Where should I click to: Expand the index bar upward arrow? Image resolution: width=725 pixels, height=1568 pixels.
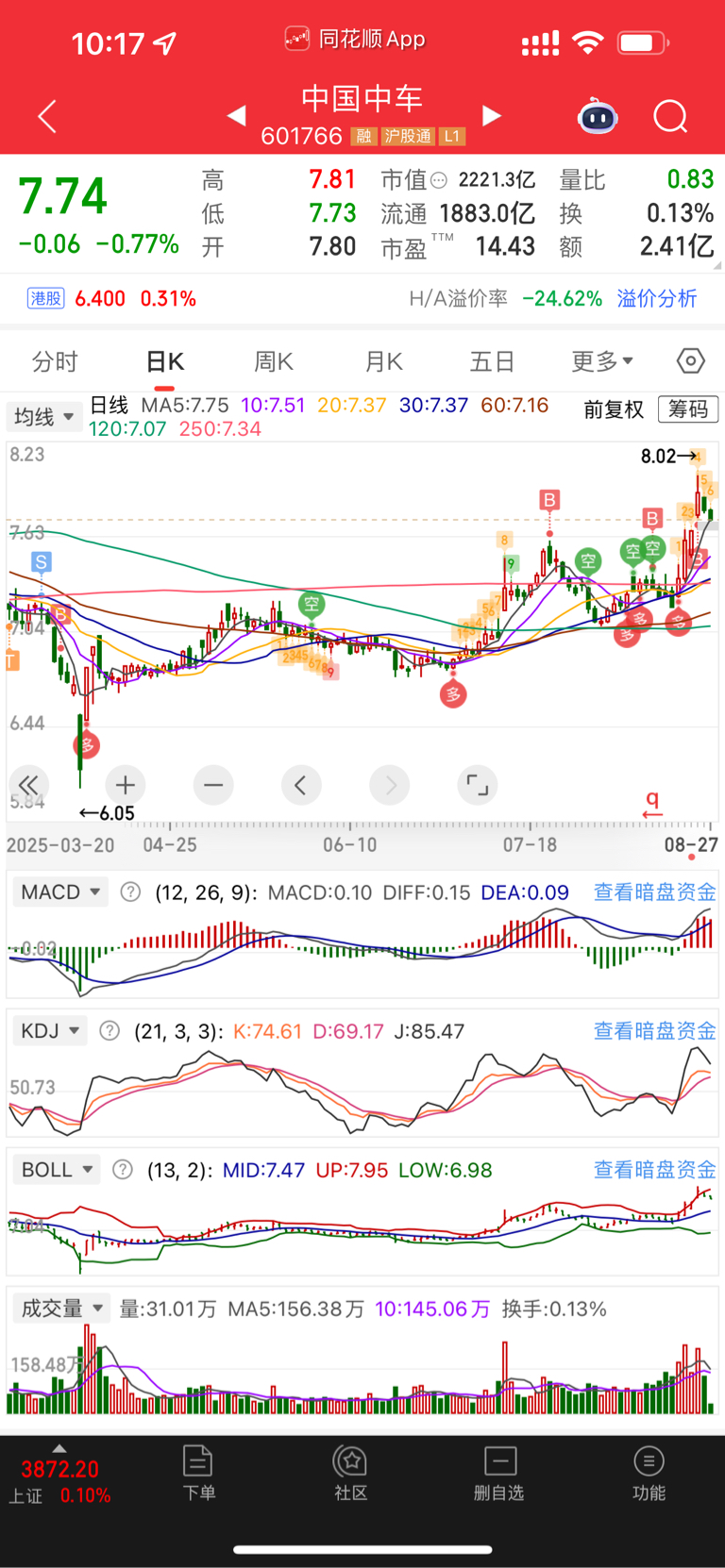click(x=59, y=1447)
